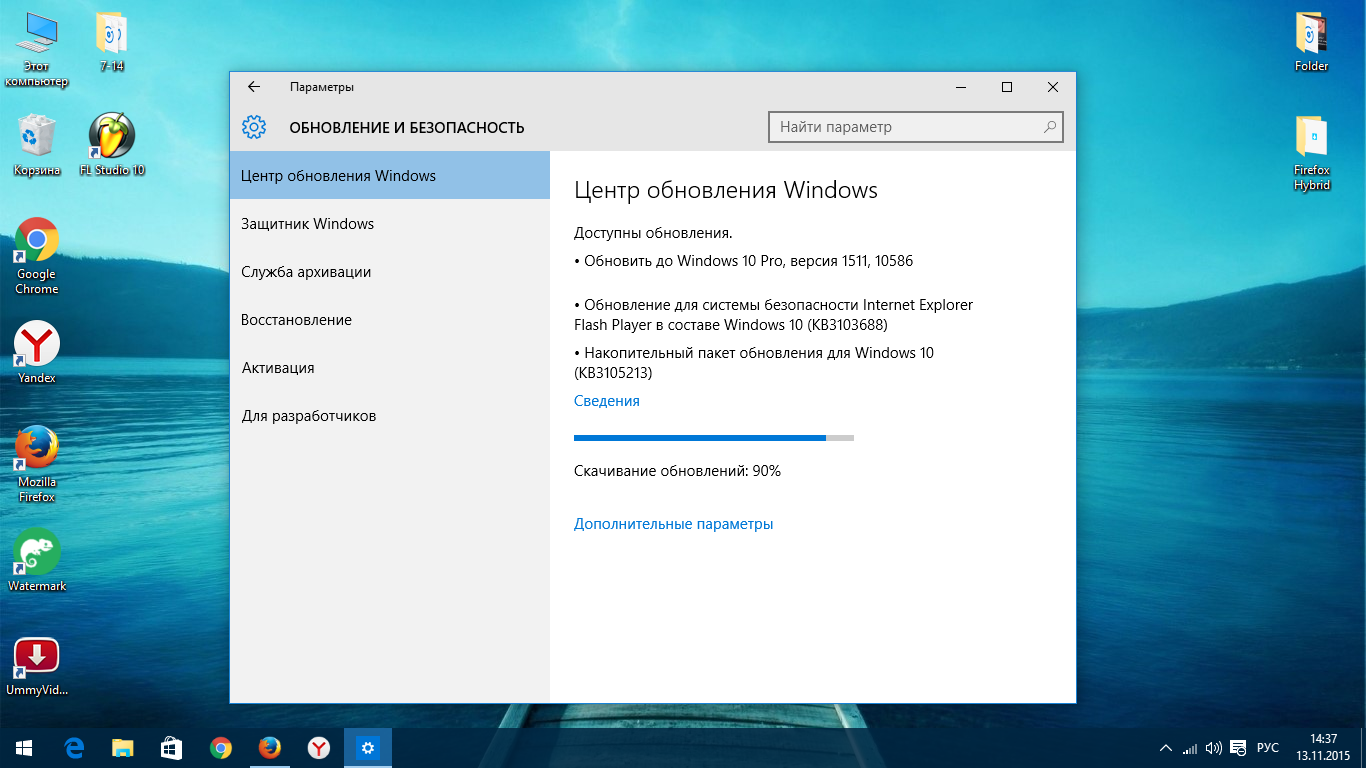This screenshot has width=1366, height=768.
Task: Launch Edge from the taskbar
Action: pos(73,748)
